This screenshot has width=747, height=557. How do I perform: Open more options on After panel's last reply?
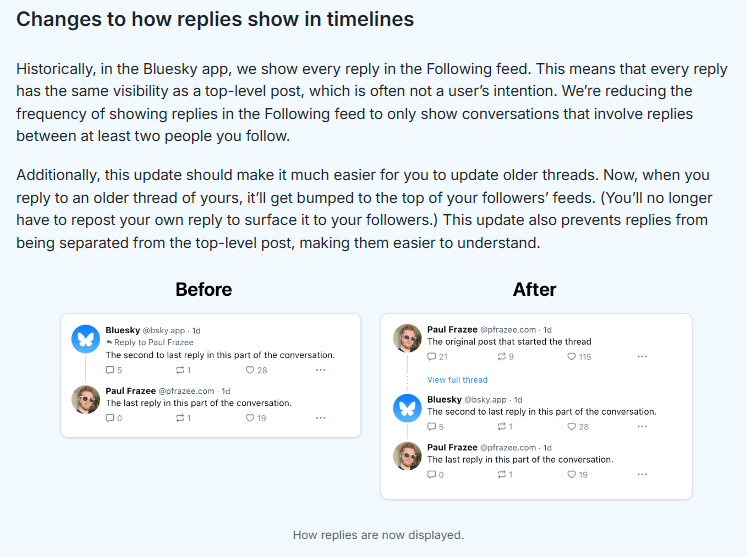(x=642, y=474)
